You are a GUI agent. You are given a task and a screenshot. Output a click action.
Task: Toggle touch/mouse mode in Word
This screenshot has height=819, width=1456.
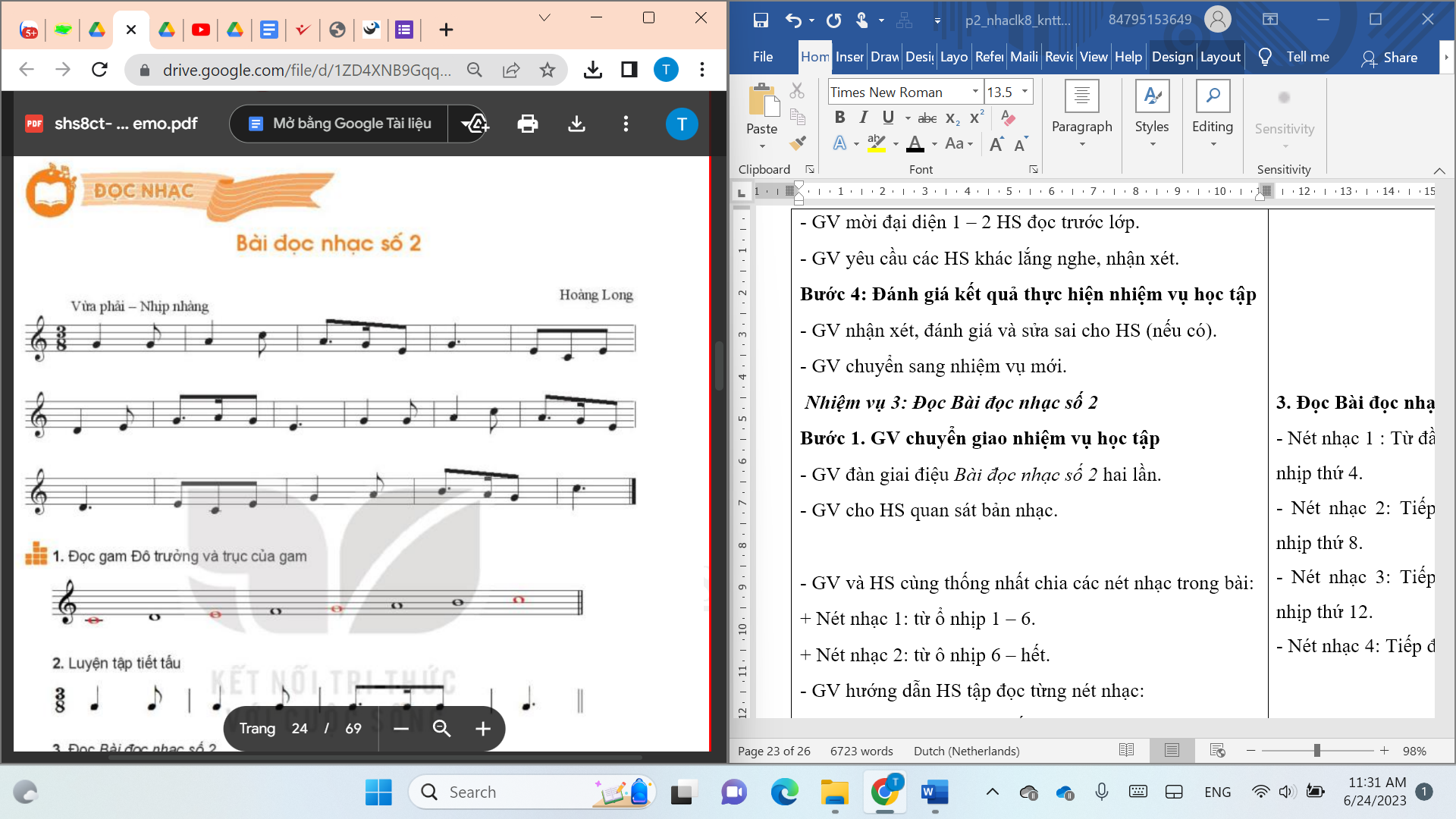coord(862,20)
